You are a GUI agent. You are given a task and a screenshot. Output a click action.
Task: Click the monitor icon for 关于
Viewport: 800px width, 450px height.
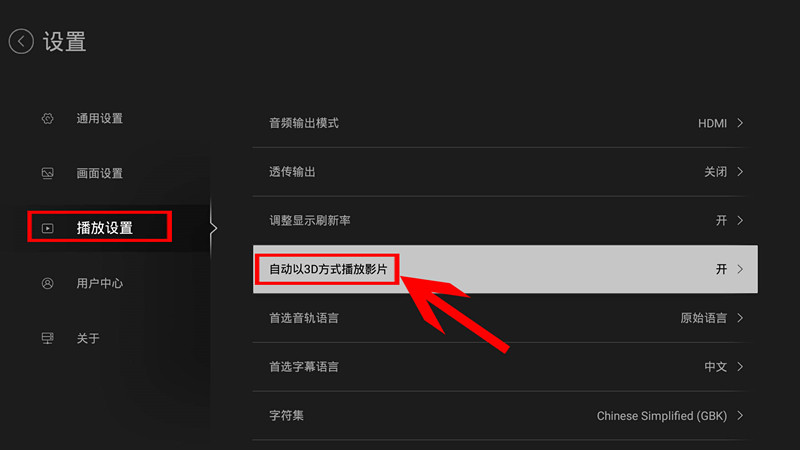[47, 338]
